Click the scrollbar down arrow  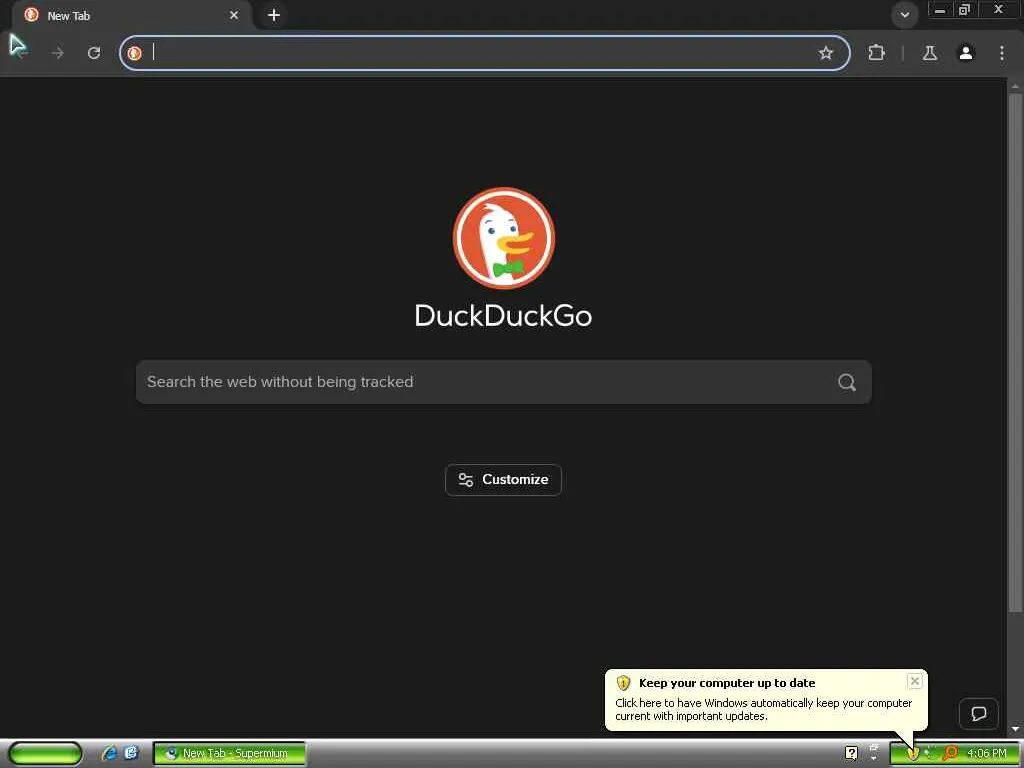[x=1016, y=728]
